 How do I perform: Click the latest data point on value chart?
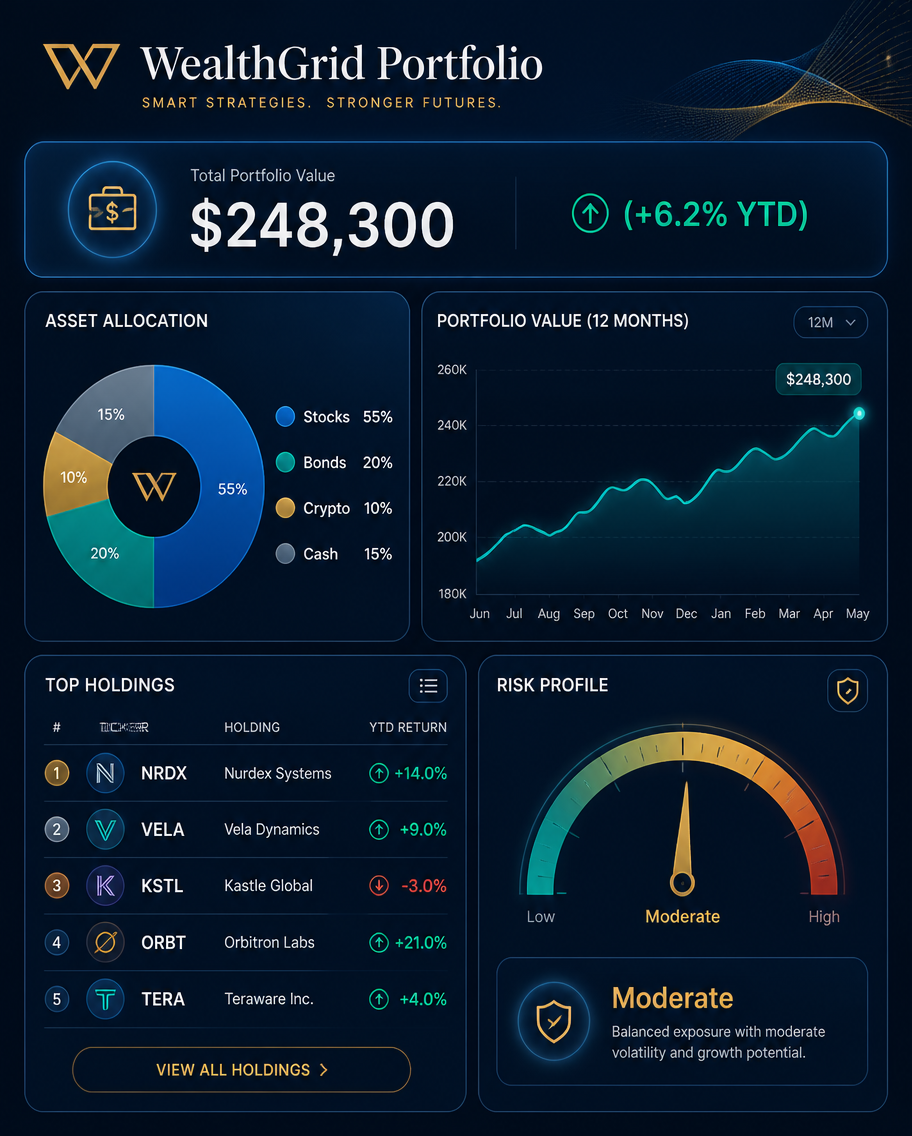(x=859, y=414)
